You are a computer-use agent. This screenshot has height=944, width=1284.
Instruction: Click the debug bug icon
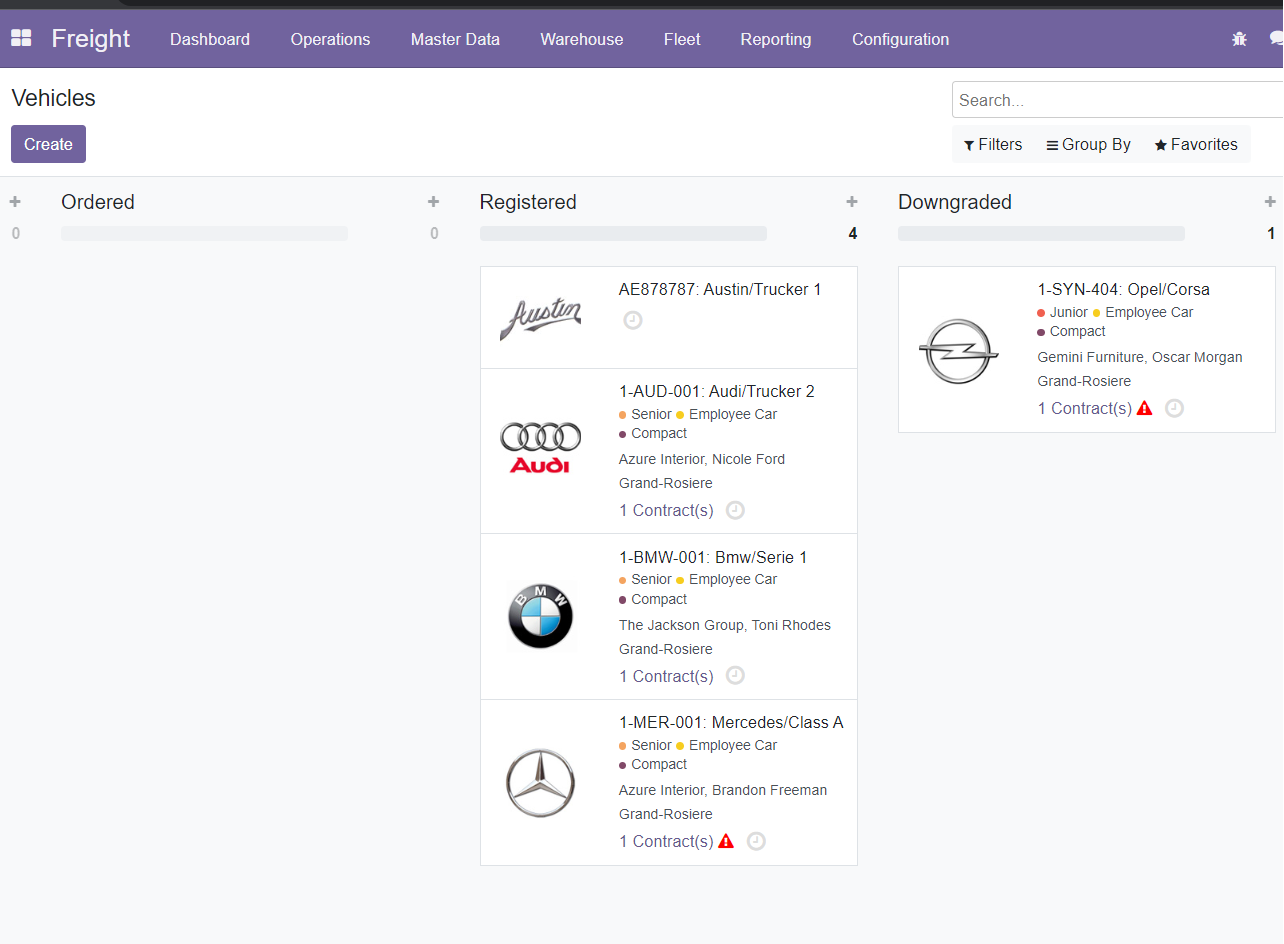(1239, 39)
